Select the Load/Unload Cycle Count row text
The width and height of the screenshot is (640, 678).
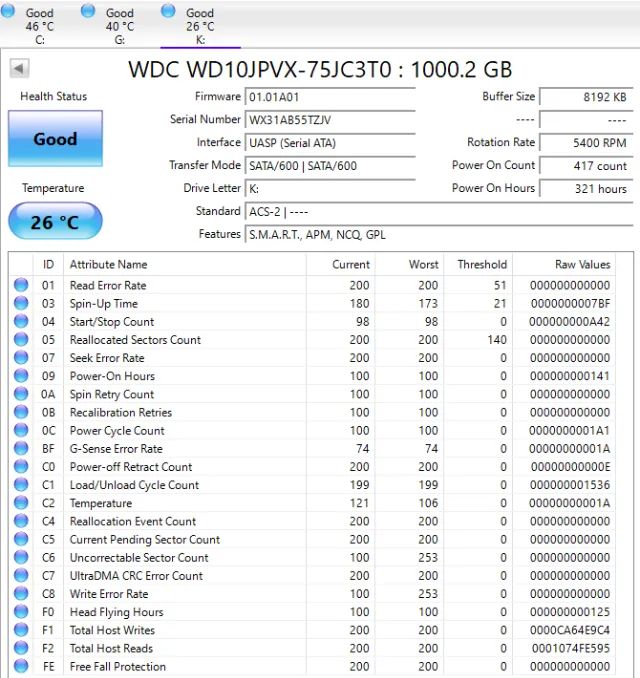click(x=134, y=485)
